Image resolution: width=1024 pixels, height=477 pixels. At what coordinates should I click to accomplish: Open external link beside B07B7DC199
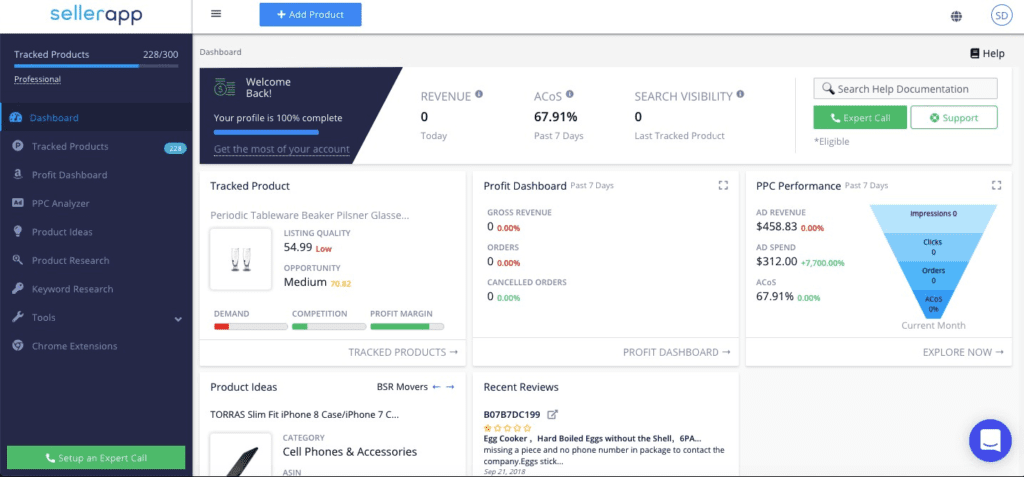[552, 414]
